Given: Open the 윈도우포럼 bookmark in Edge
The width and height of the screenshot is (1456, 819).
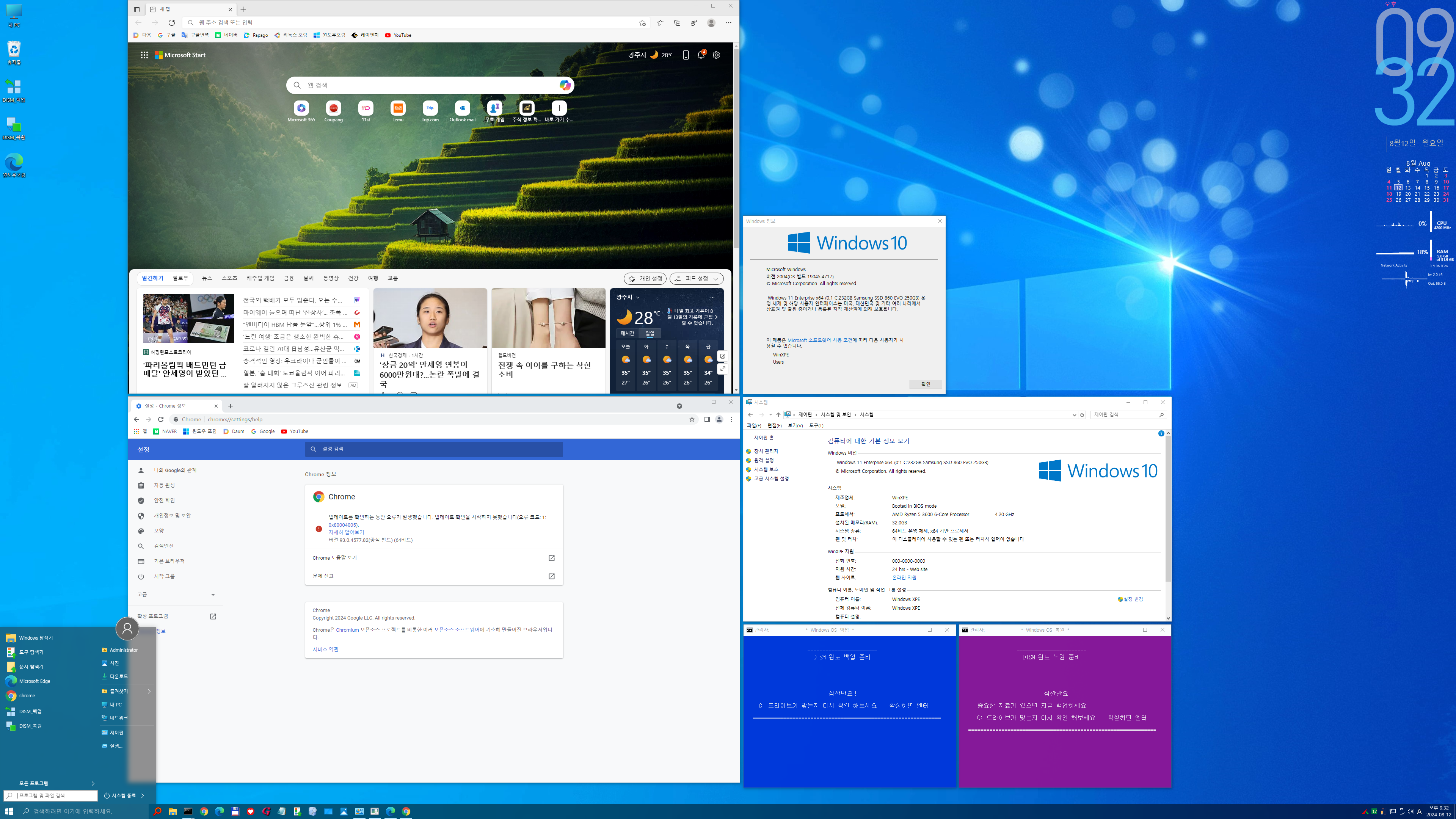Looking at the screenshot, I should tap(329, 35).
